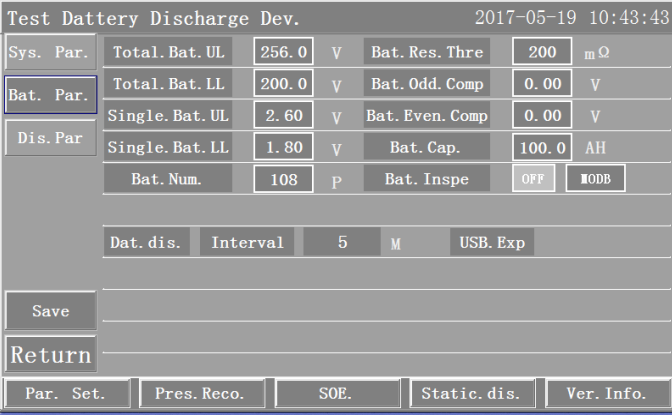This screenshot has width=672, height=416.
Task: Change the Single.Bat.LL value 1.80
Action: point(283,148)
